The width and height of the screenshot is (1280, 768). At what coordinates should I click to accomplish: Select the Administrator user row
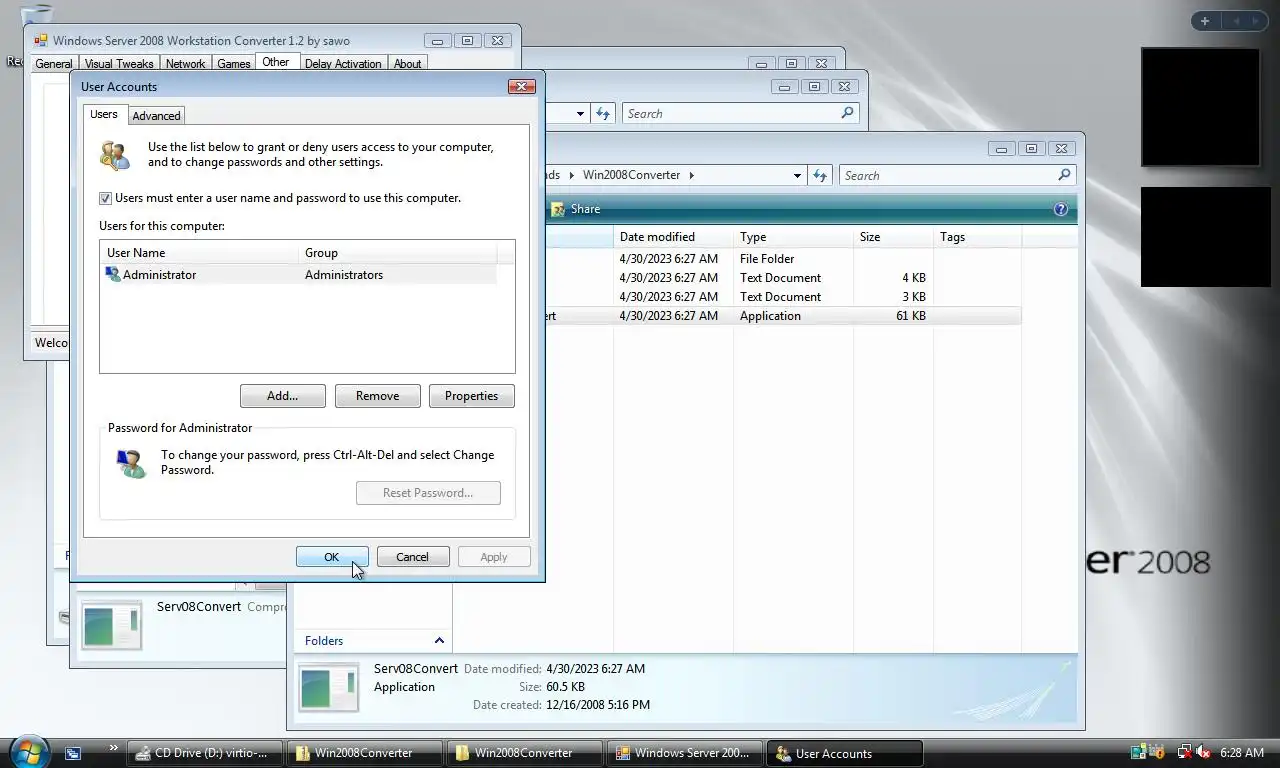click(300, 274)
